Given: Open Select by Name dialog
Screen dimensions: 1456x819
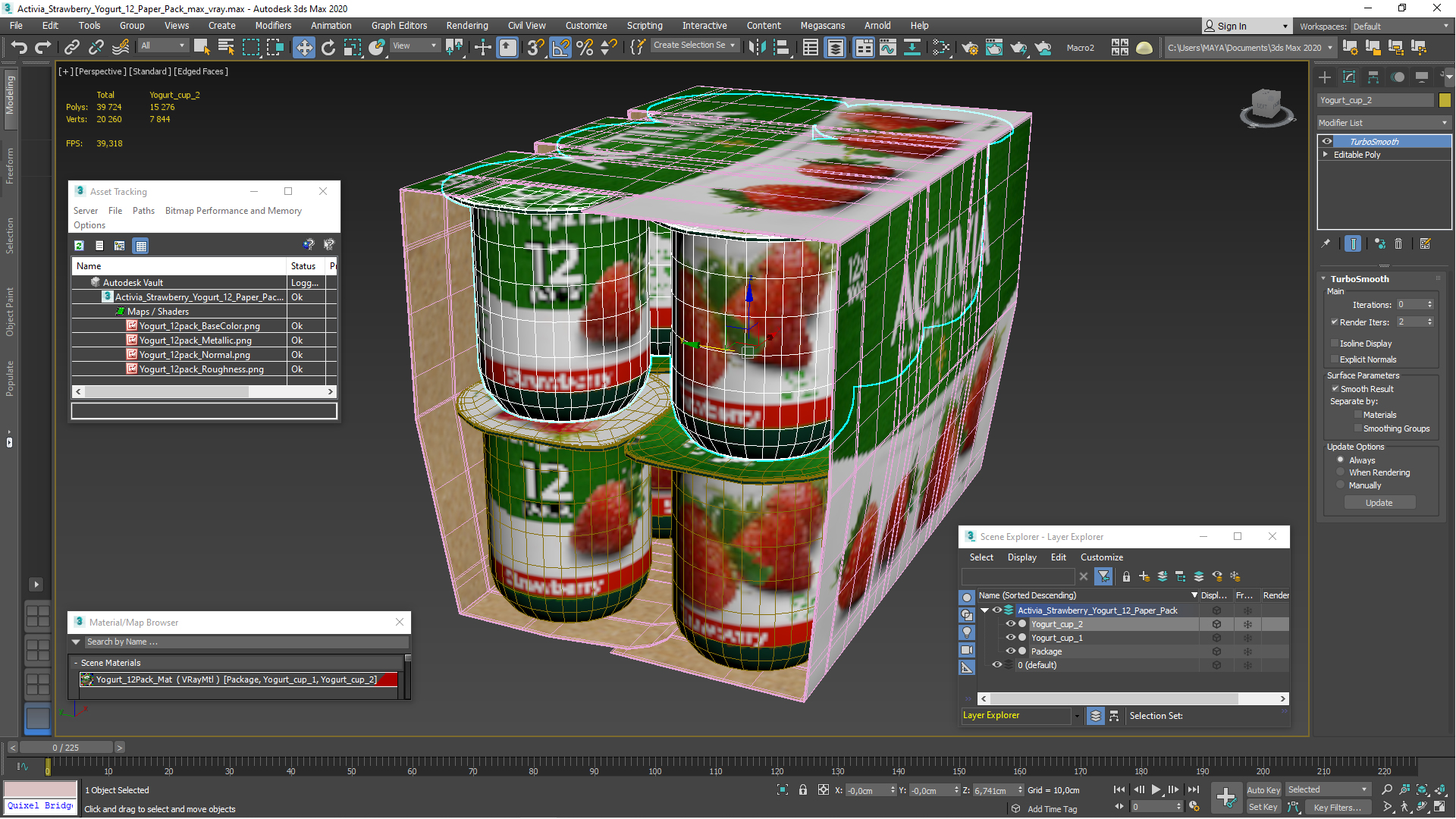Looking at the screenshot, I should pos(226,47).
